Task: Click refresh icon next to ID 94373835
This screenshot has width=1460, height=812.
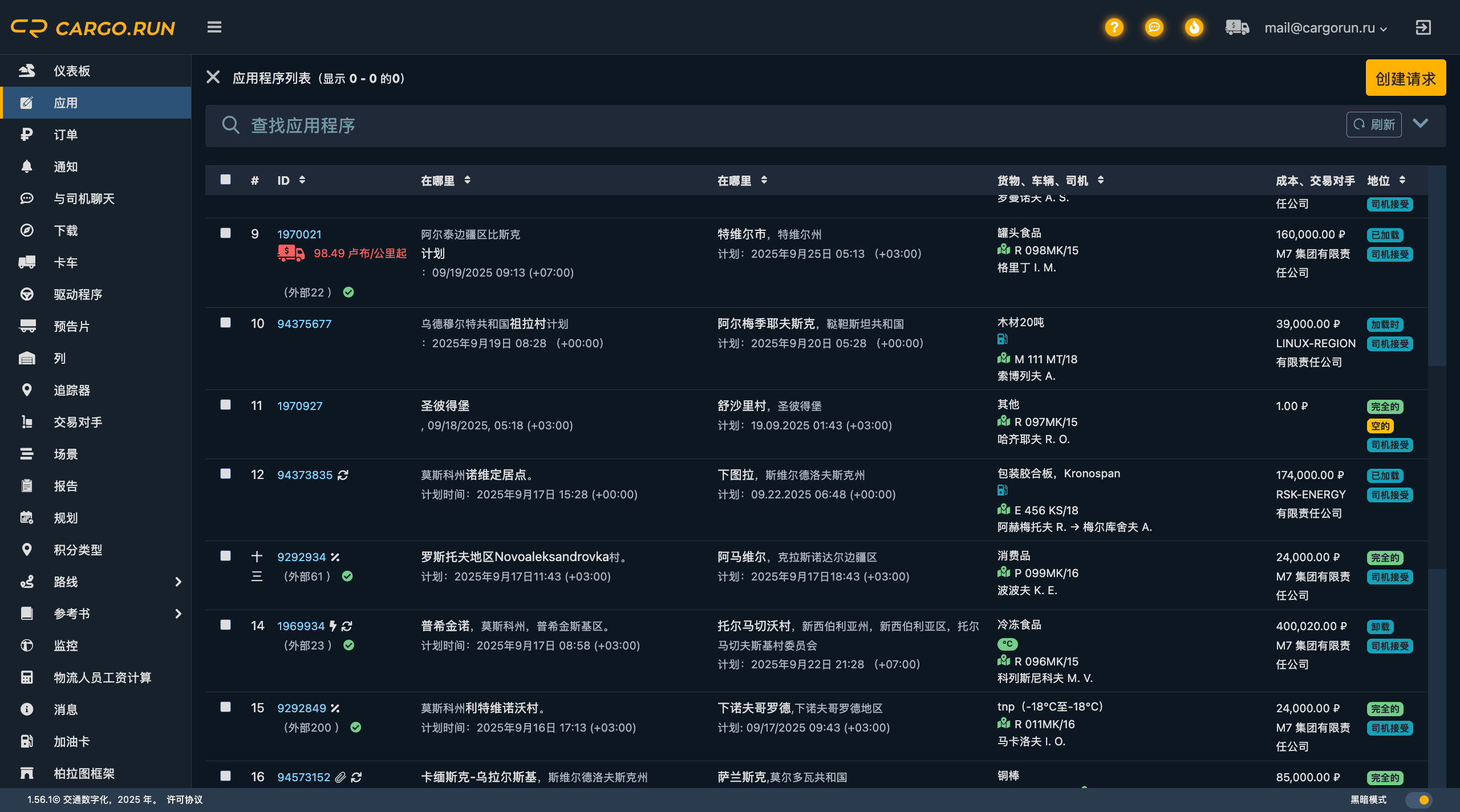Action: pyautogui.click(x=343, y=475)
